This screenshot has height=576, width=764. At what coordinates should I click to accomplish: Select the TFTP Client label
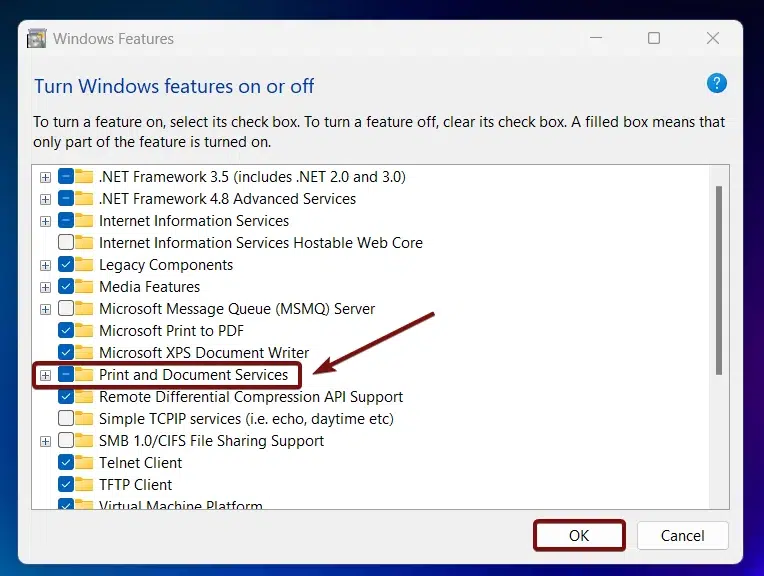click(x=135, y=484)
